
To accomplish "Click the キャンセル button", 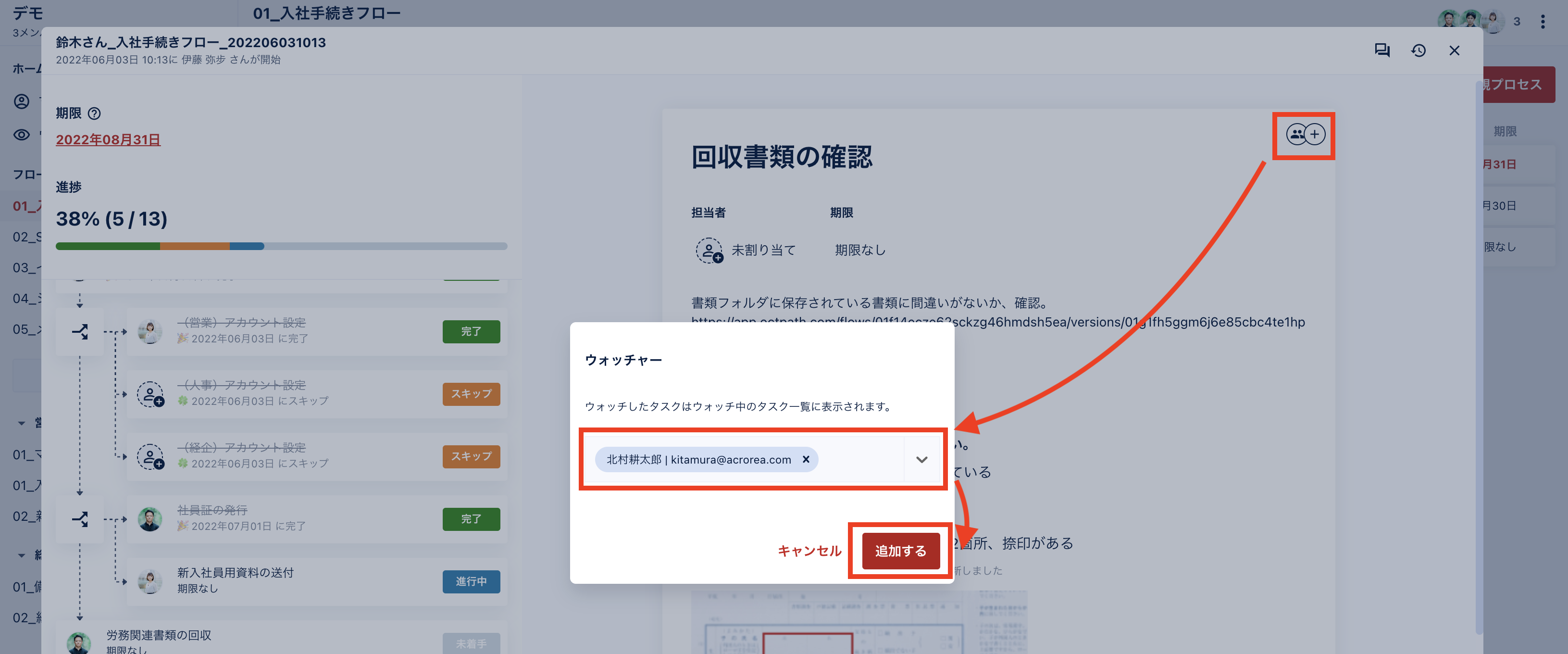I will click(x=809, y=551).
